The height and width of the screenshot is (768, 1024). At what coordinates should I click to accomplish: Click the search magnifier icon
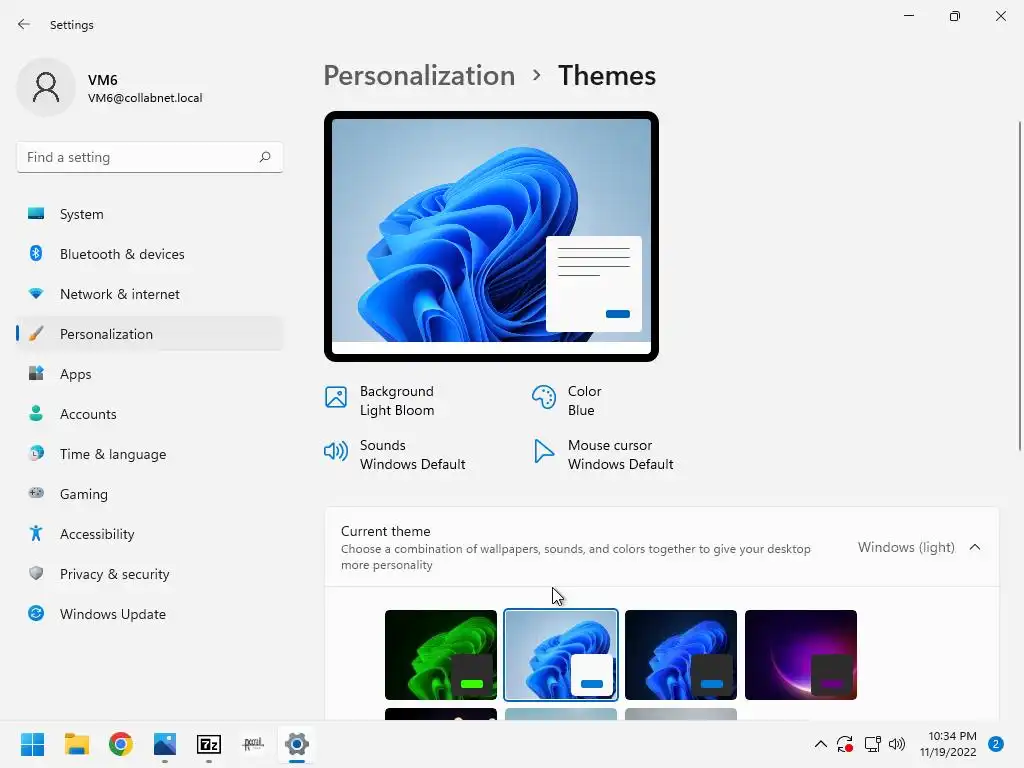pyautogui.click(x=264, y=157)
